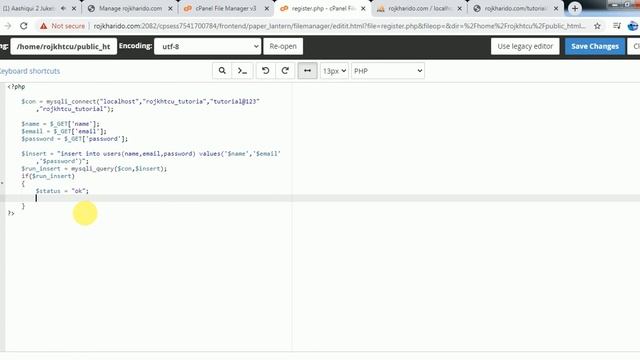
Task: Collapse the code fold arrow in gutter
Action: [2, 183]
